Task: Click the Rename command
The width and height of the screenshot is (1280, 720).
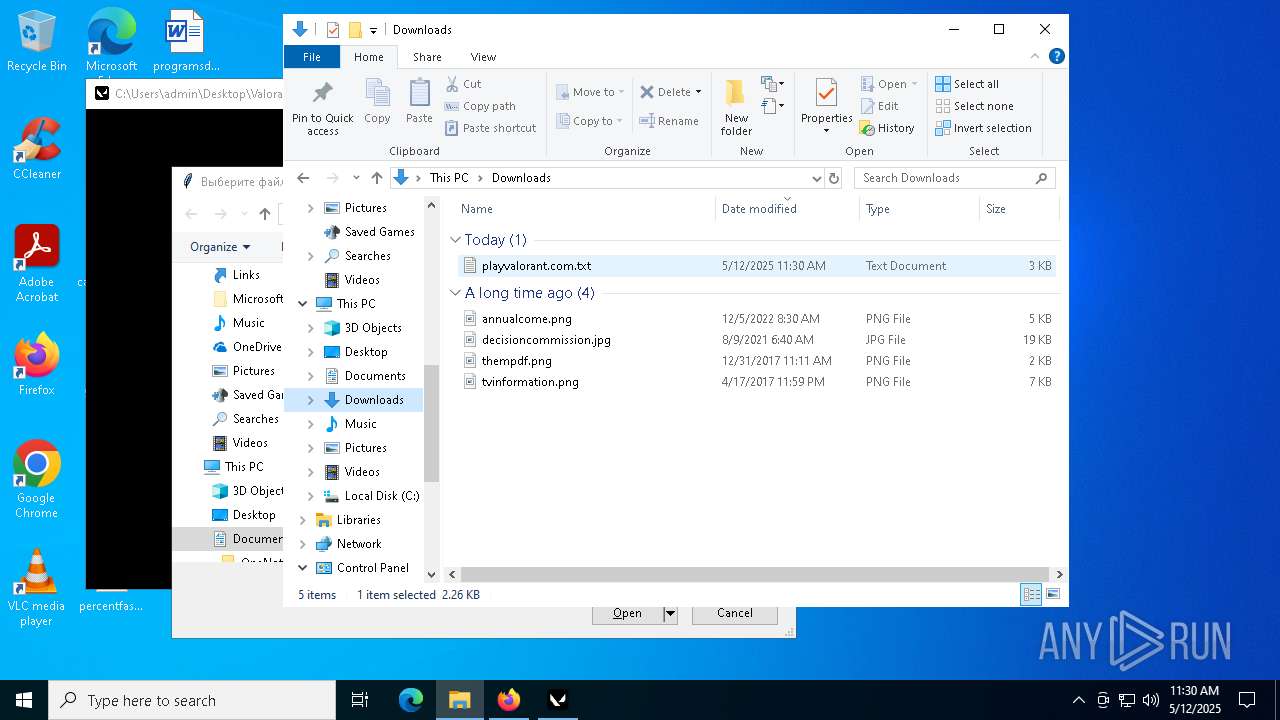Action: point(670,121)
